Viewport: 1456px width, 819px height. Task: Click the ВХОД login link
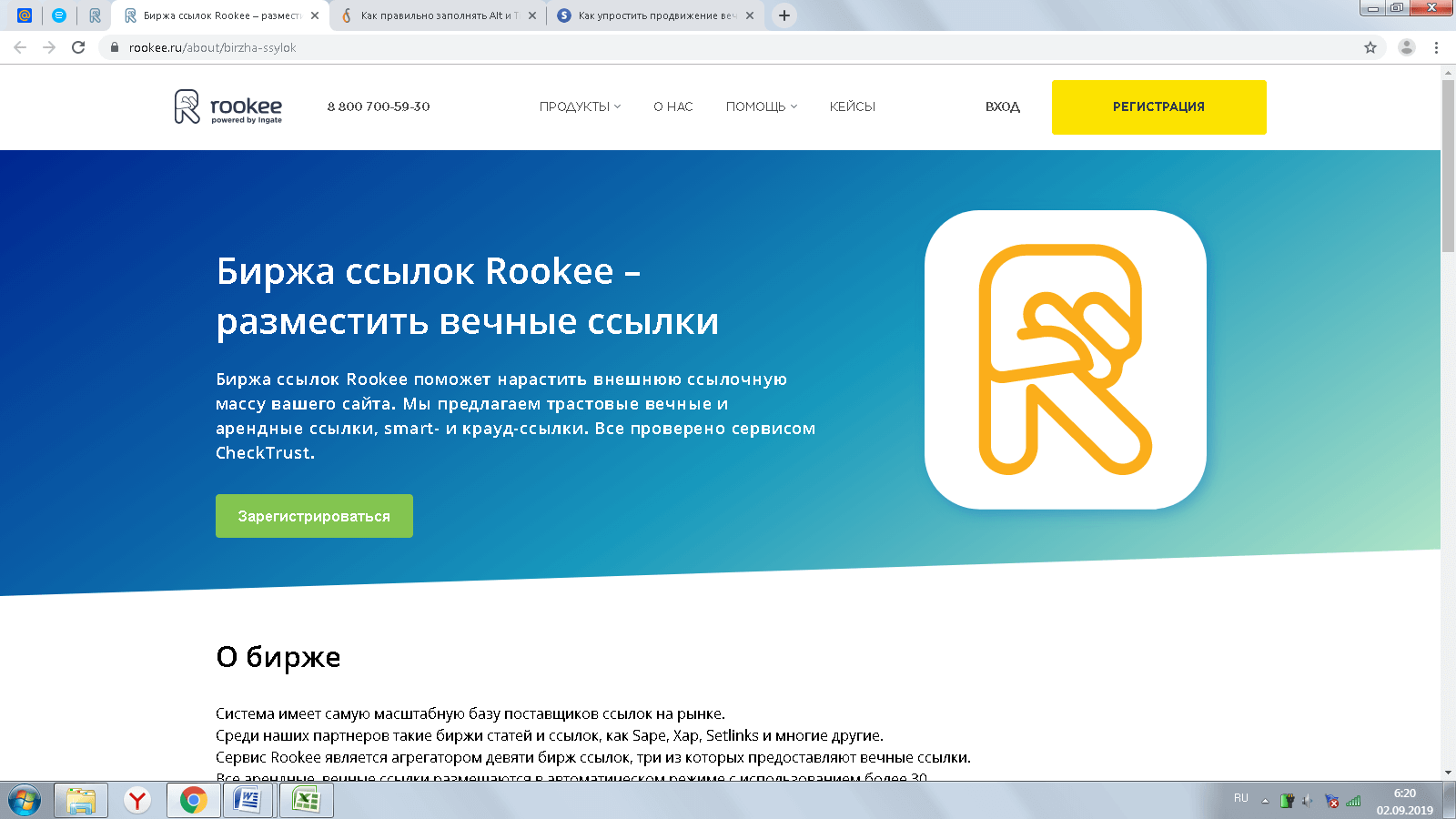1002,106
